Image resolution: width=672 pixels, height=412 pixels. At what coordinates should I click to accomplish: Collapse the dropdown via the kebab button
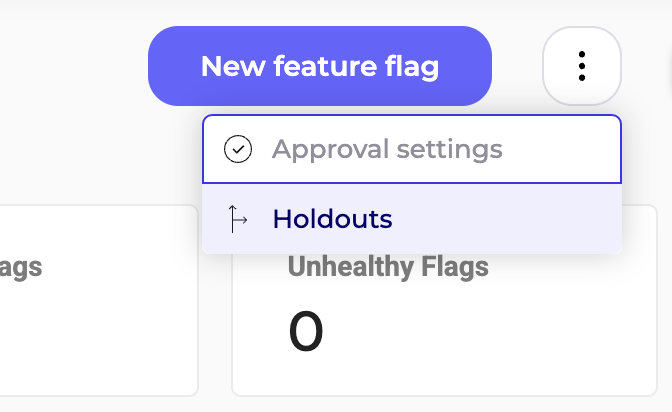(x=582, y=66)
